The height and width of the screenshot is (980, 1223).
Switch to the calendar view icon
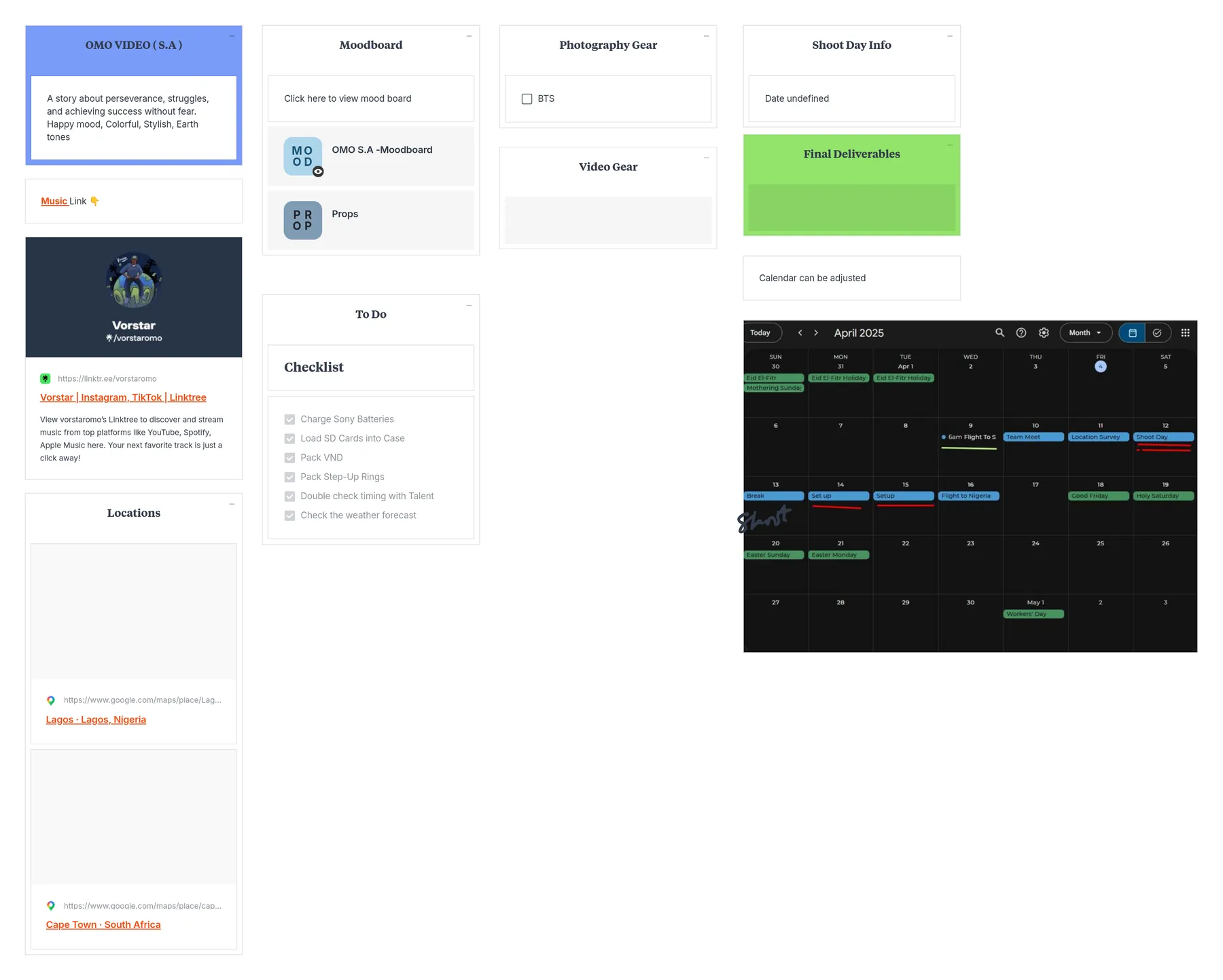pyautogui.click(x=1133, y=333)
